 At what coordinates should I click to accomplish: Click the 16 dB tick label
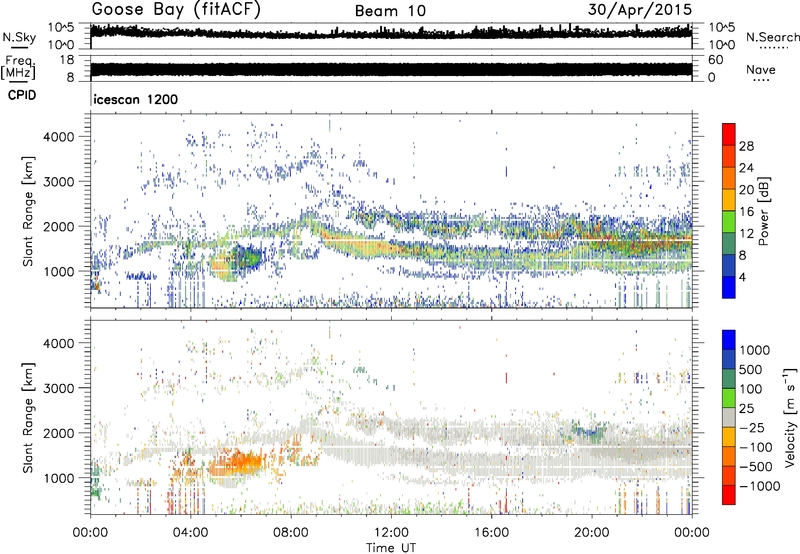click(746, 212)
